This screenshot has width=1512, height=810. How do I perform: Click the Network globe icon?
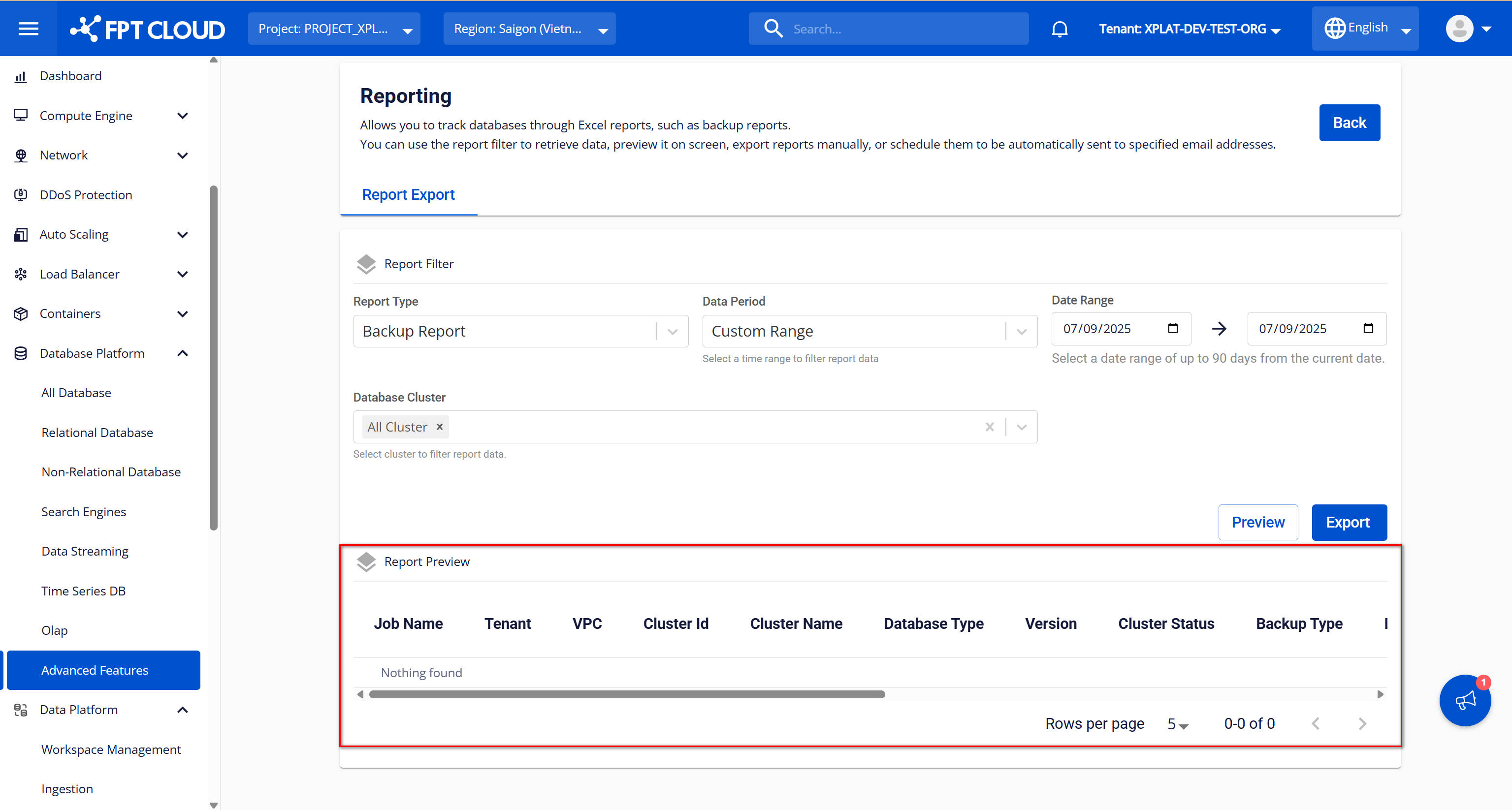(21, 155)
